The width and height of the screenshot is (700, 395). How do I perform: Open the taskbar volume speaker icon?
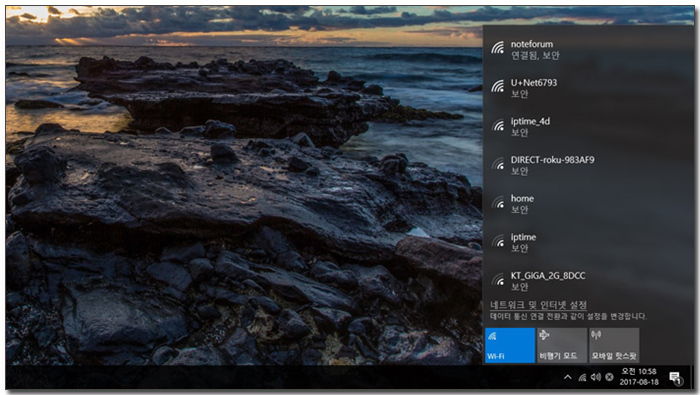596,377
